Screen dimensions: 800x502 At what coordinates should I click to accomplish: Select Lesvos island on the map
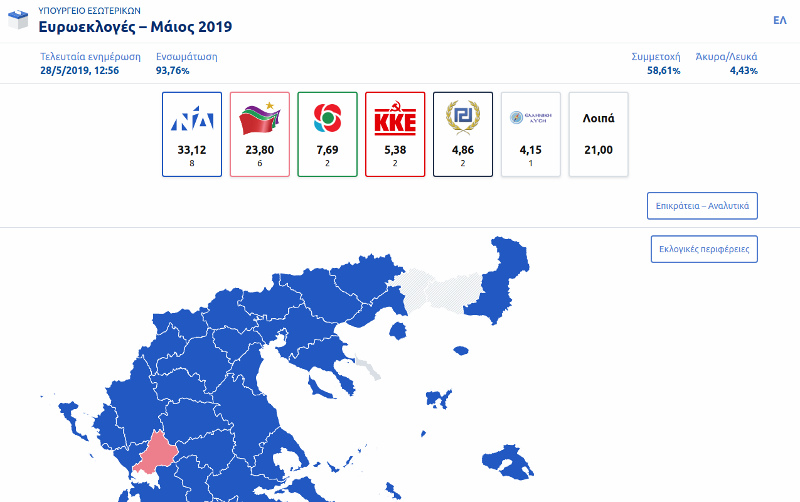tap(508, 462)
